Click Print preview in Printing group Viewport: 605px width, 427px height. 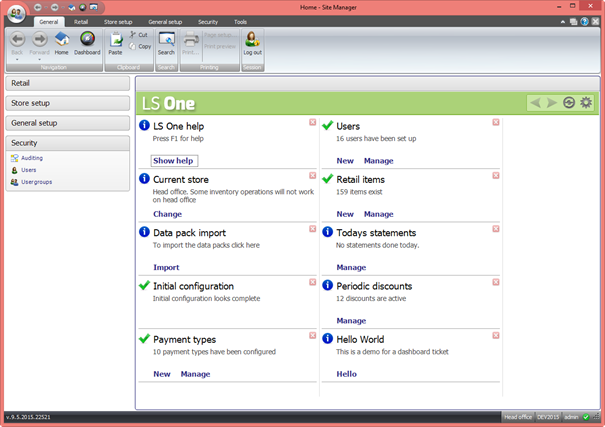(x=220, y=46)
